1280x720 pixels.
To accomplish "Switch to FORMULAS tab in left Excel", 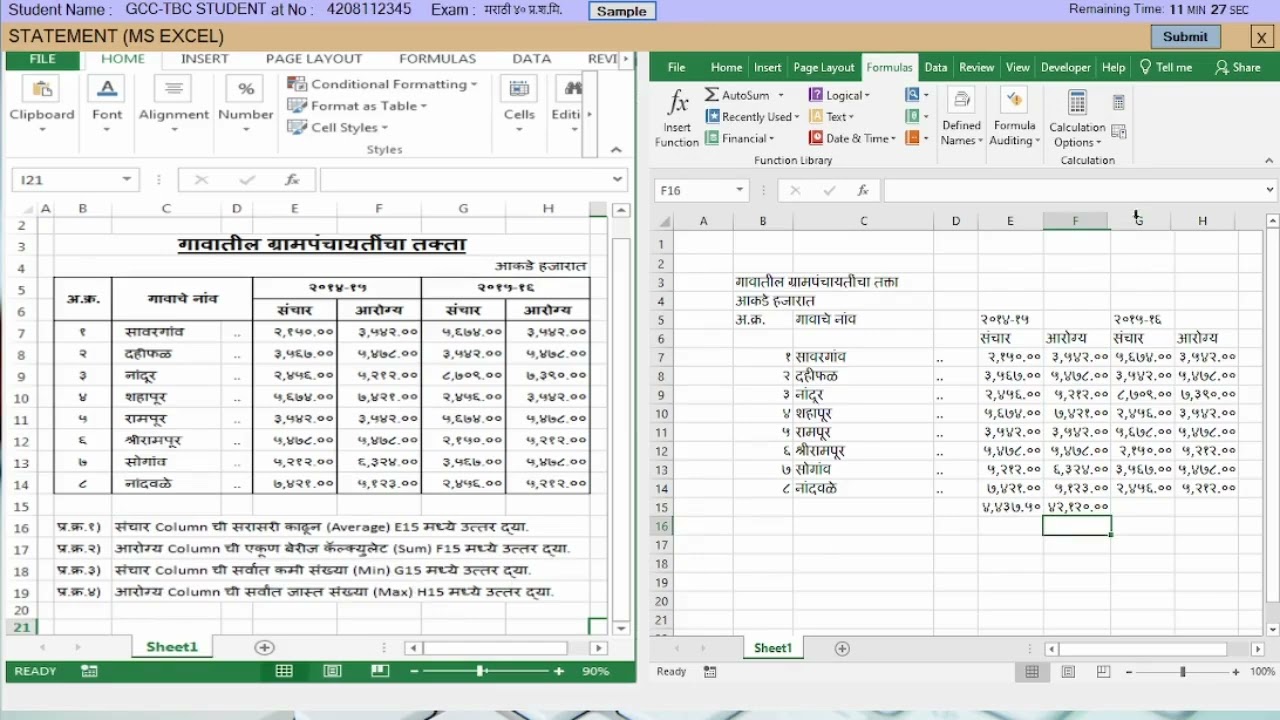I will [x=437, y=59].
